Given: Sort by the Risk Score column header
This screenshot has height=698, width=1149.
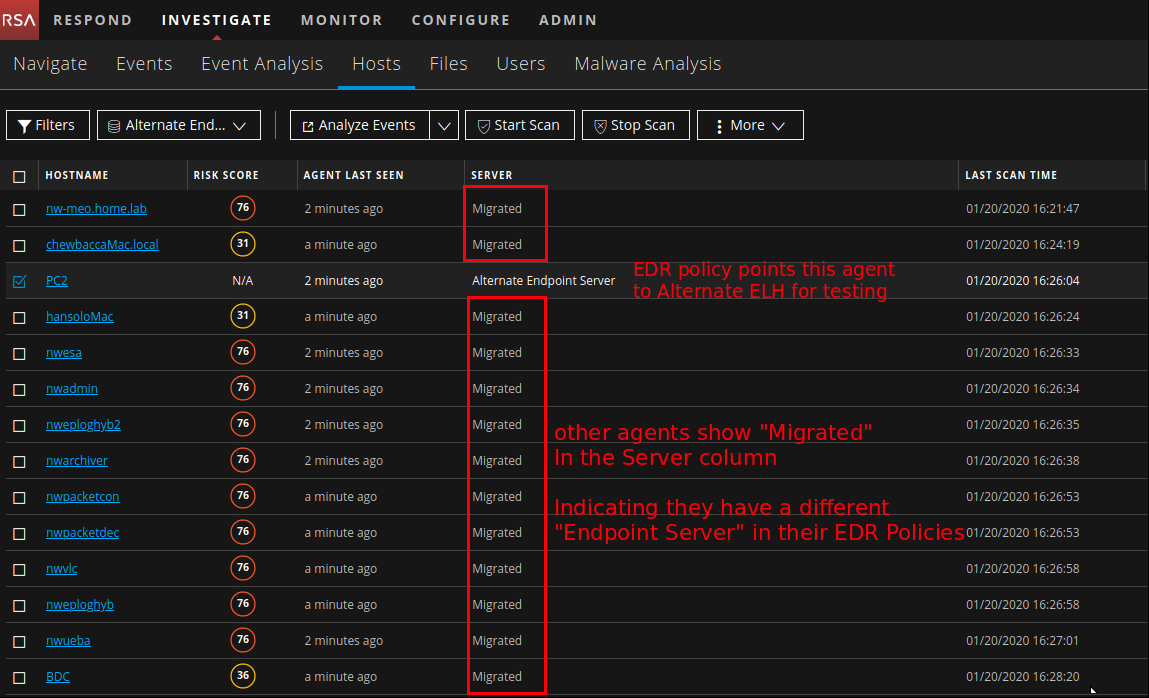Looking at the screenshot, I should pos(226,175).
